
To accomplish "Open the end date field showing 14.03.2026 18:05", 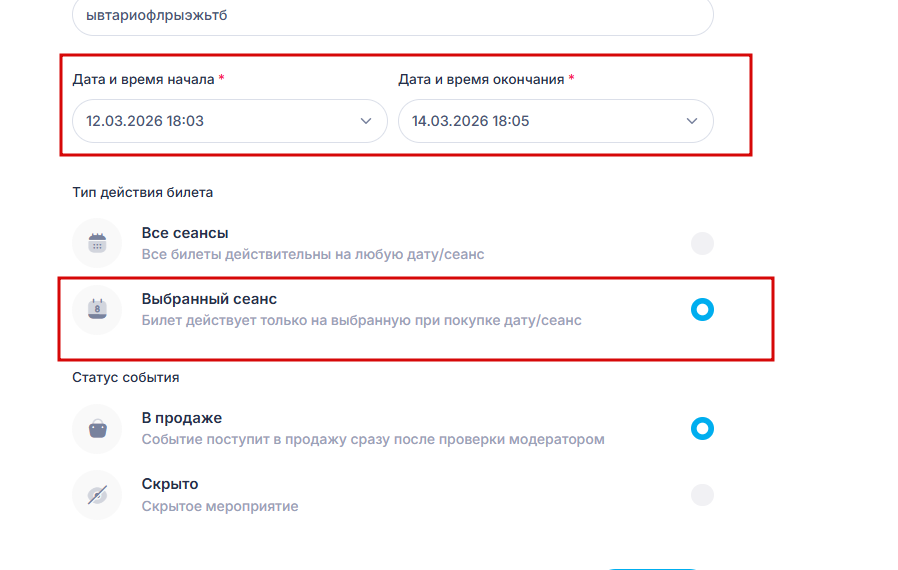I will (530, 121).
